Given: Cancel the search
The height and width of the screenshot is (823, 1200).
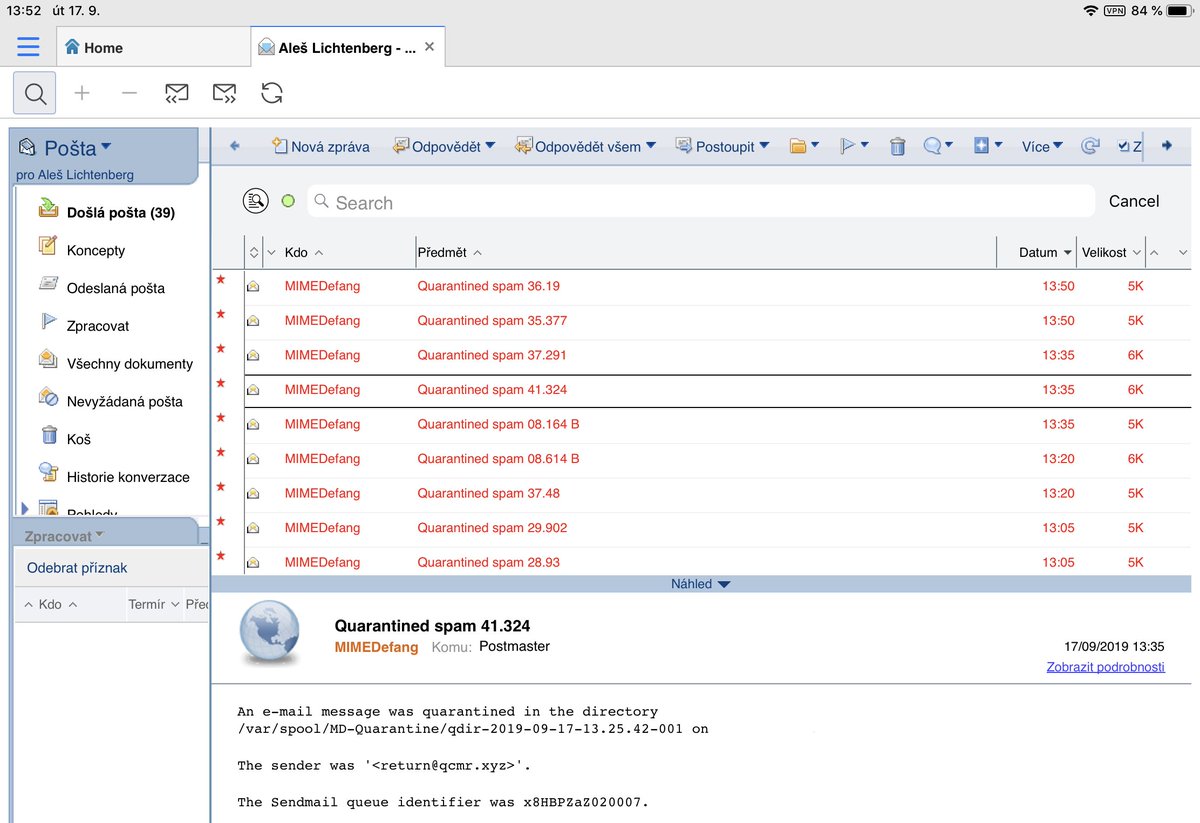Looking at the screenshot, I should [1134, 201].
